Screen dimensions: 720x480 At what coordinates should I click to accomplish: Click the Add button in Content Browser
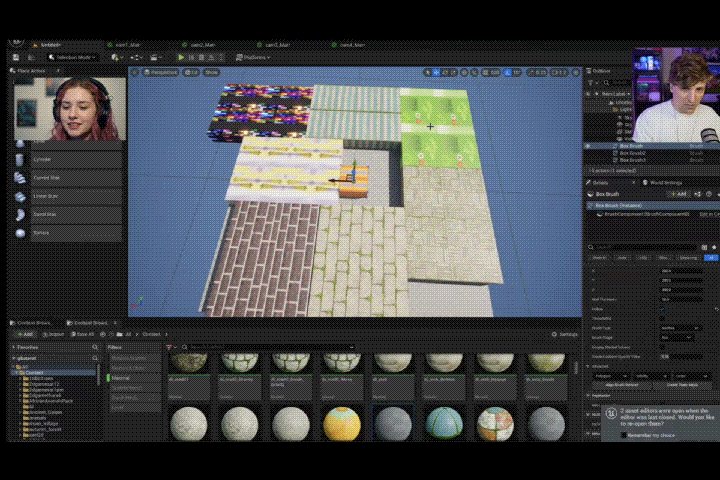tap(24, 334)
